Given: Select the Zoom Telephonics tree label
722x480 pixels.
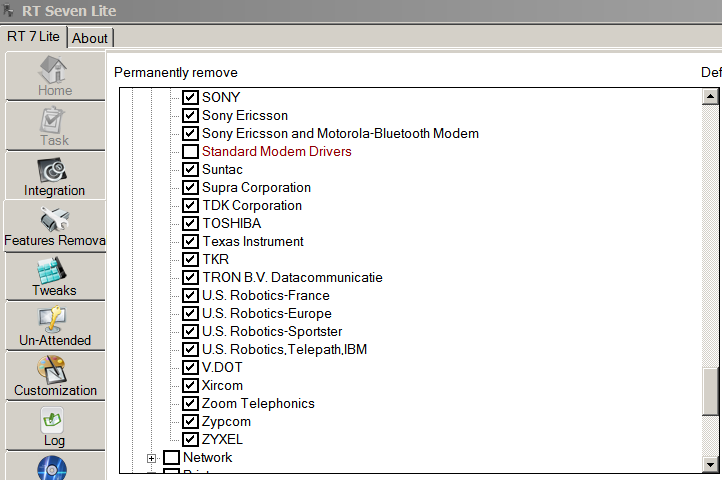Looking at the screenshot, I should pos(258,404).
